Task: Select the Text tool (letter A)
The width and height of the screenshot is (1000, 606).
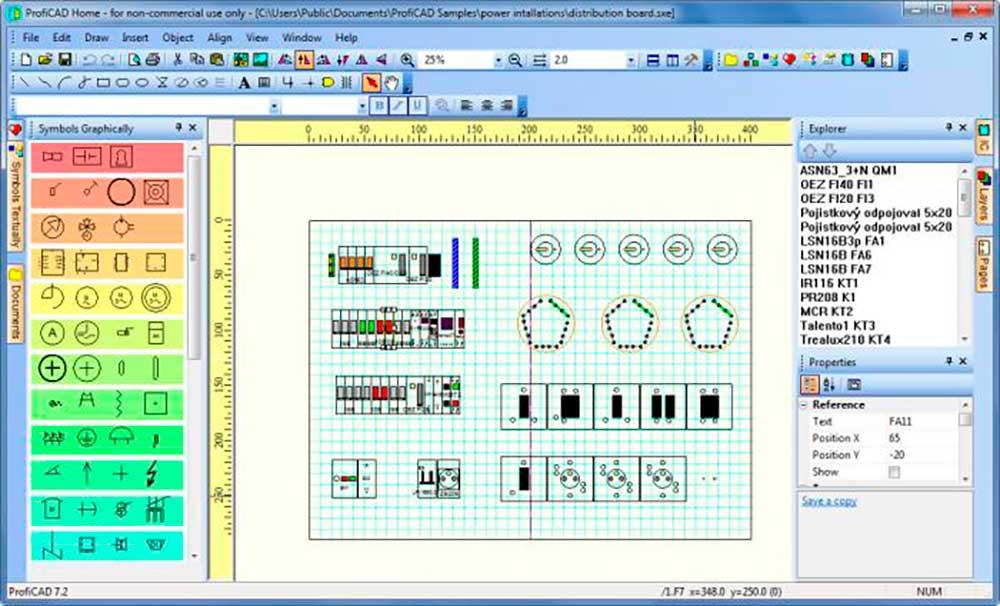Action: pos(244,83)
